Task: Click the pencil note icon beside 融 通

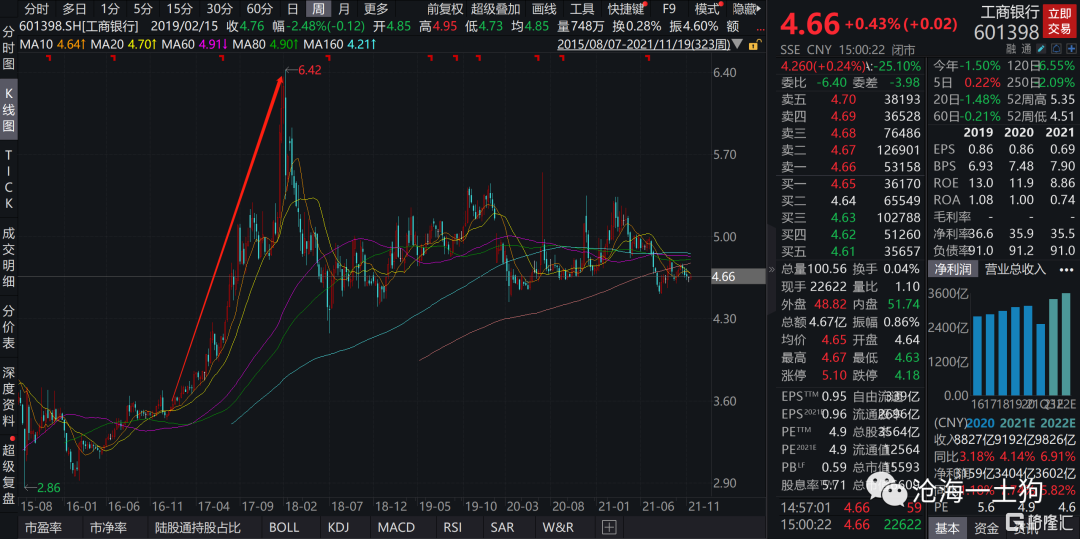Action: [1045, 48]
